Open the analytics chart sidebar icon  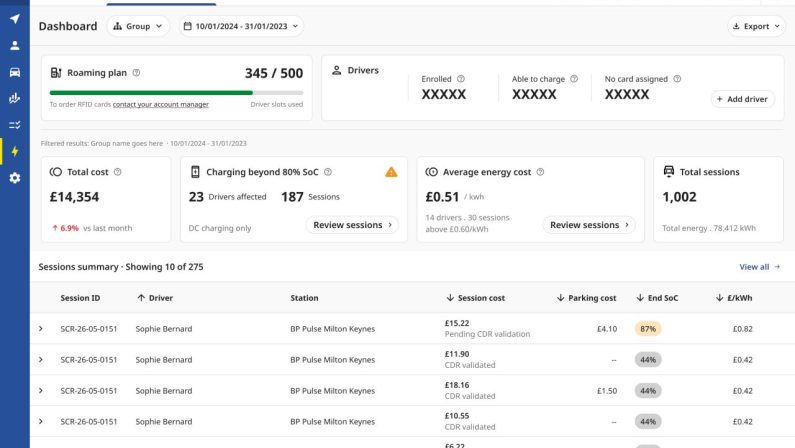coord(15,98)
